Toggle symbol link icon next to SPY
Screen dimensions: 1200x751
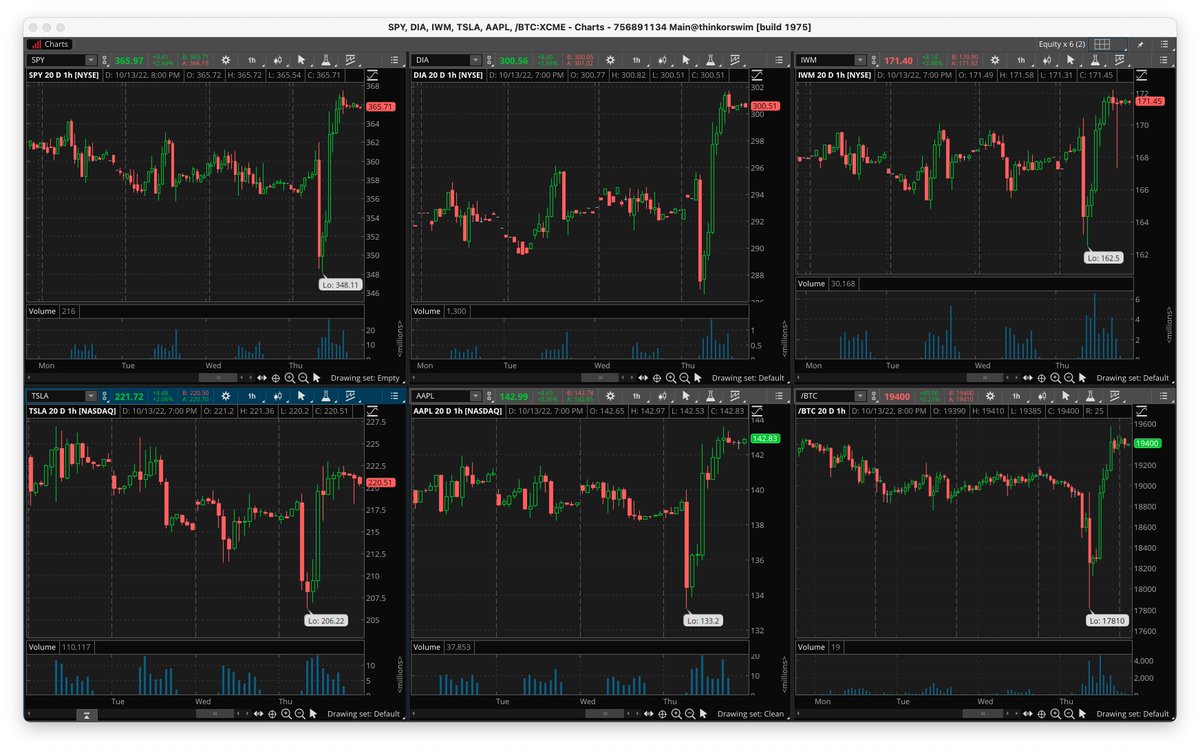click(x=104, y=60)
